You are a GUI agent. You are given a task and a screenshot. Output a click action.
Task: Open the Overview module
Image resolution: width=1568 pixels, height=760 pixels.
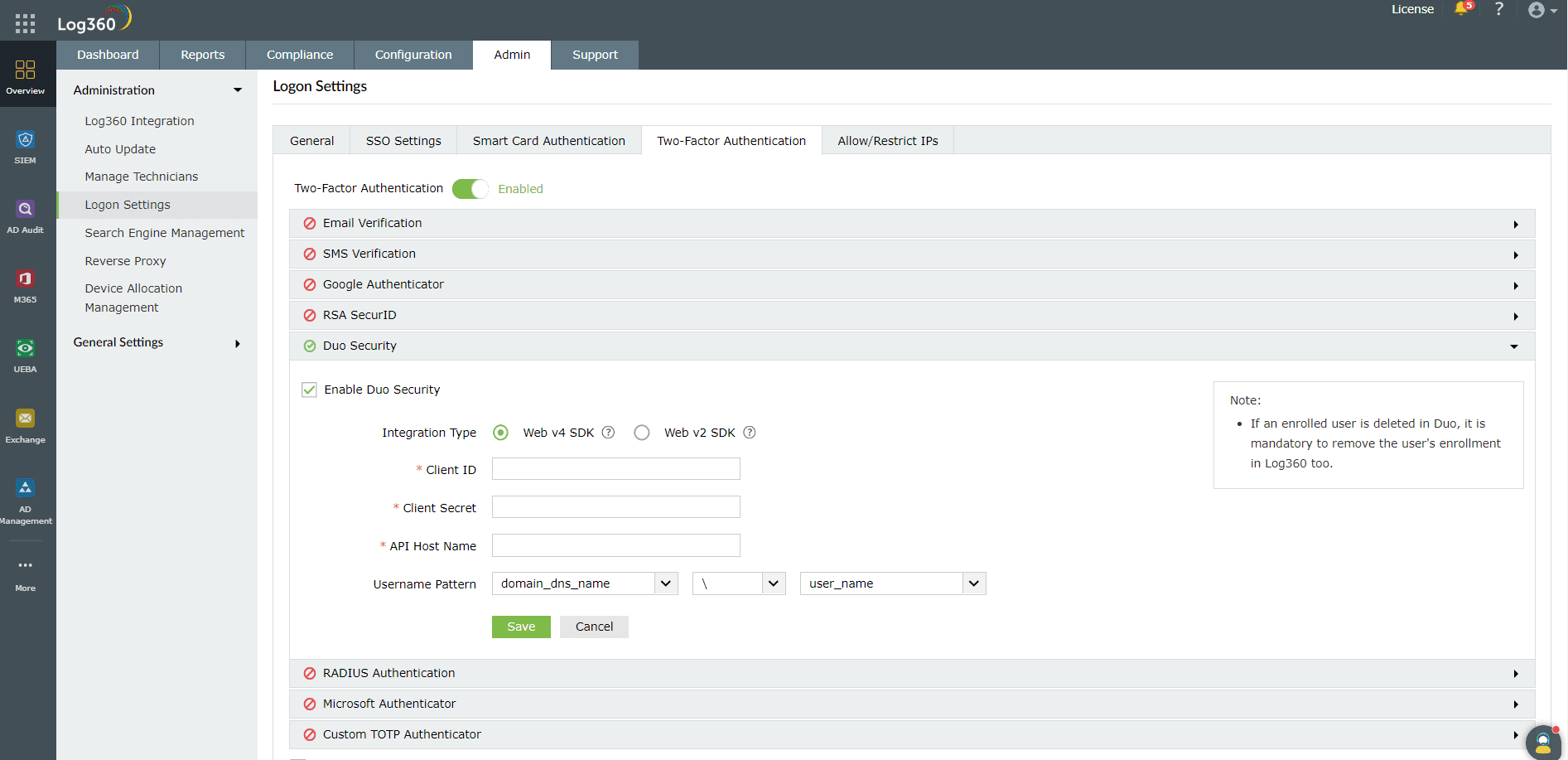[x=26, y=77]
